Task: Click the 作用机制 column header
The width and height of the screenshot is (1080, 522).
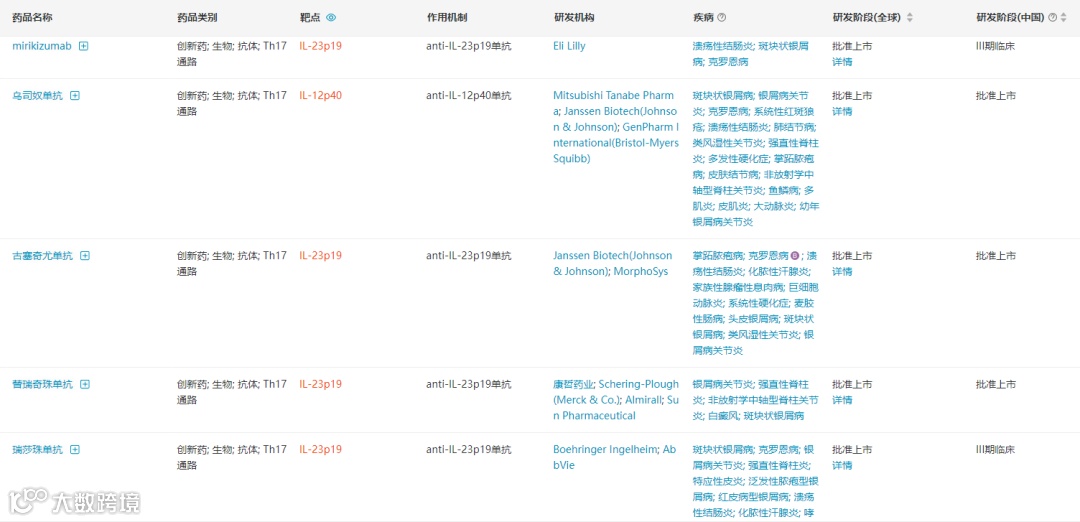Action: pos(446,18)
